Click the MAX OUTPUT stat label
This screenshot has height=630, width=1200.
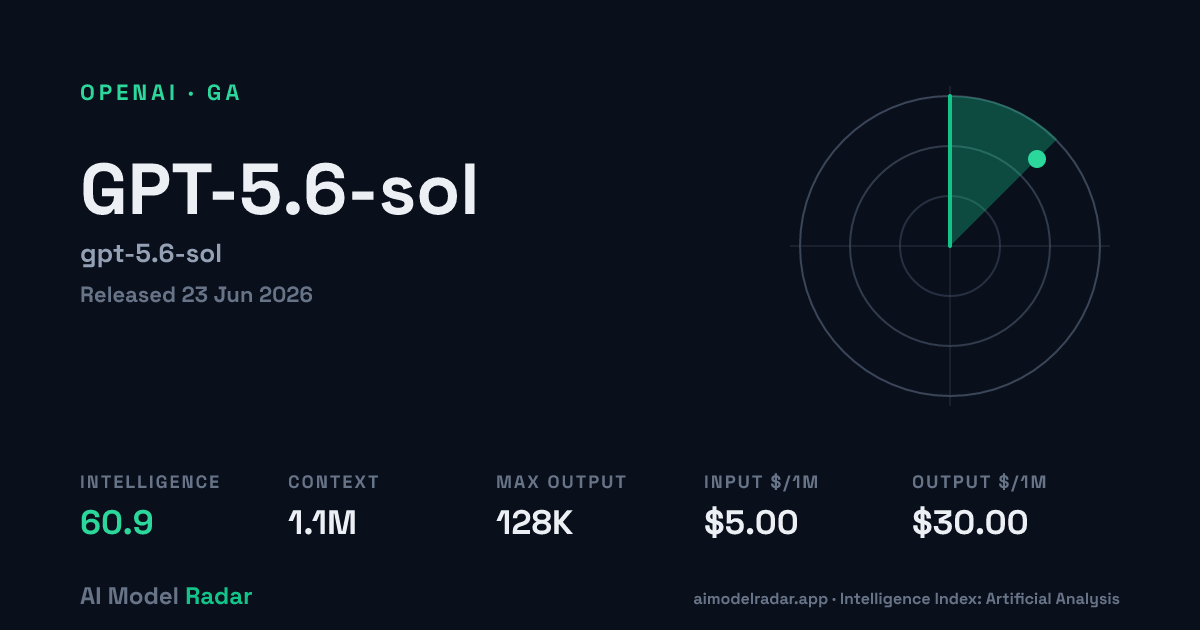(561, 482)
